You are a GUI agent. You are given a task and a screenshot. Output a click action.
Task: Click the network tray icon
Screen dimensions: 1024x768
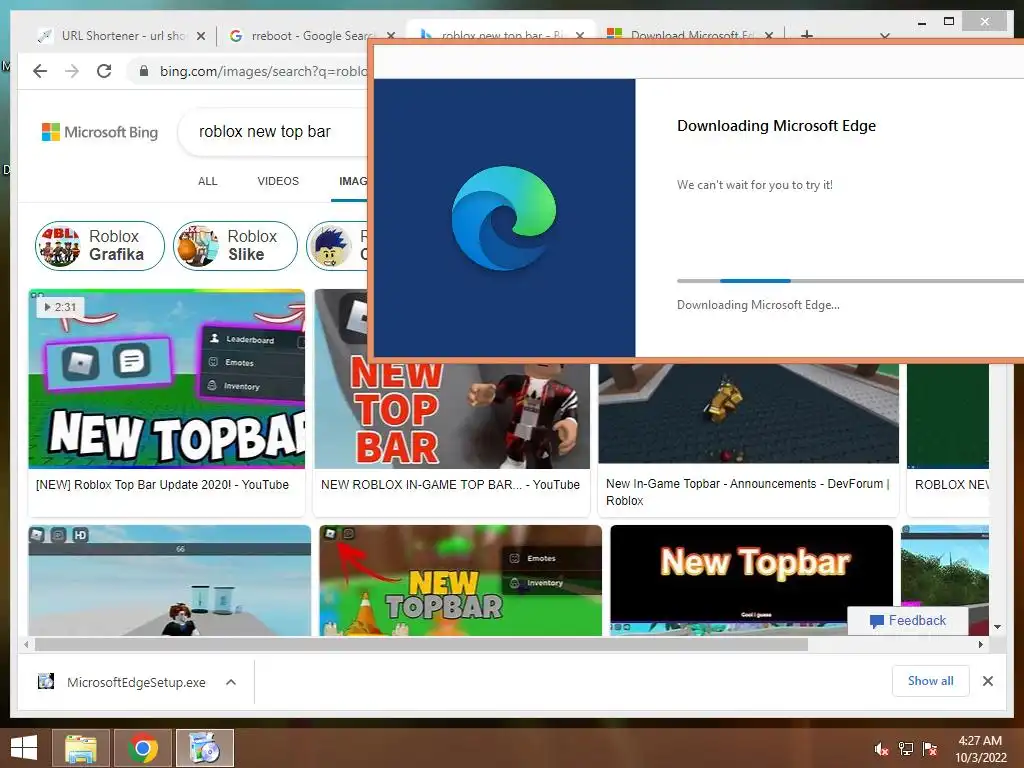906,748
